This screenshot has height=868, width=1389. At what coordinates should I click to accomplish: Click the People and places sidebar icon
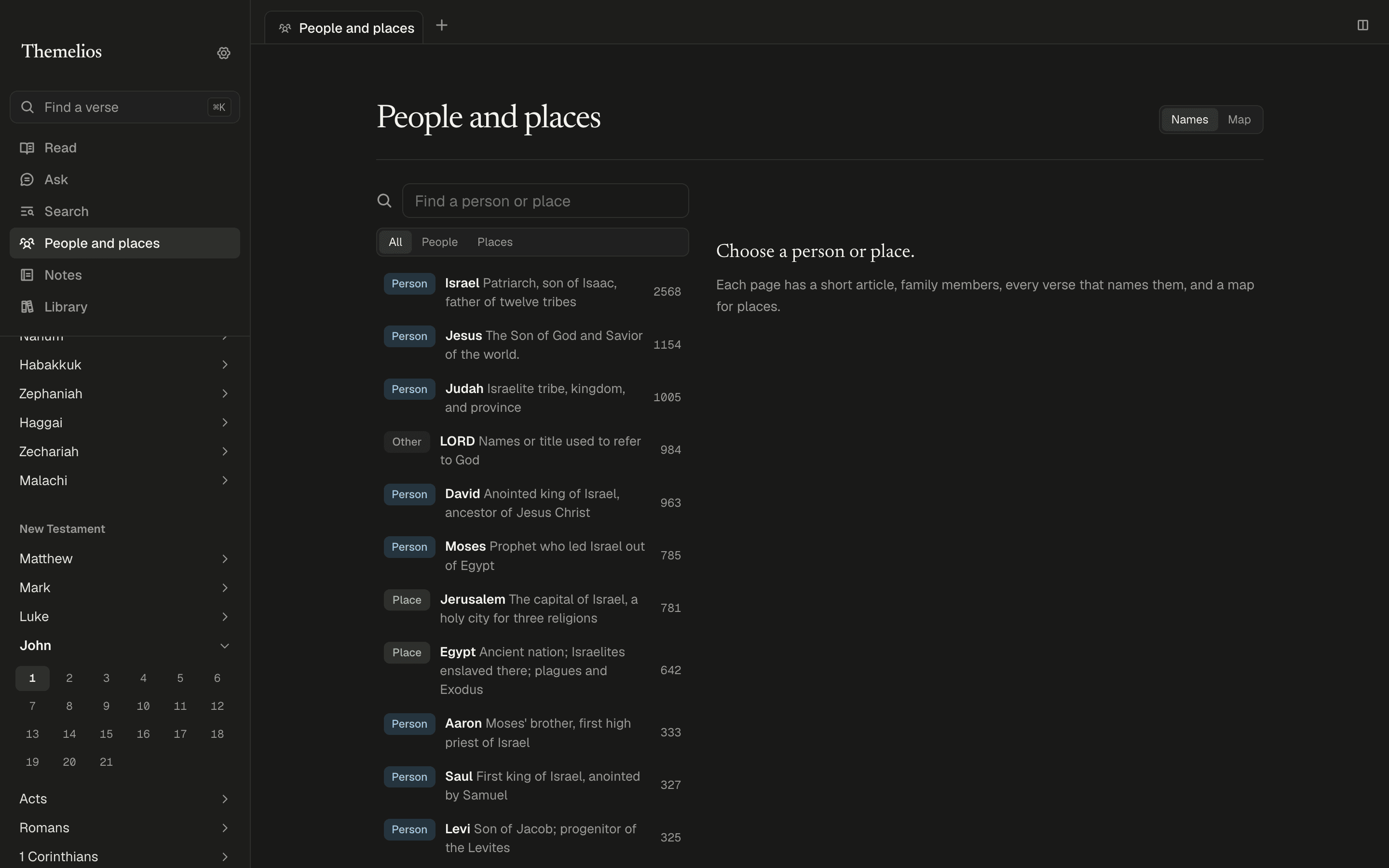coord(27,243)
